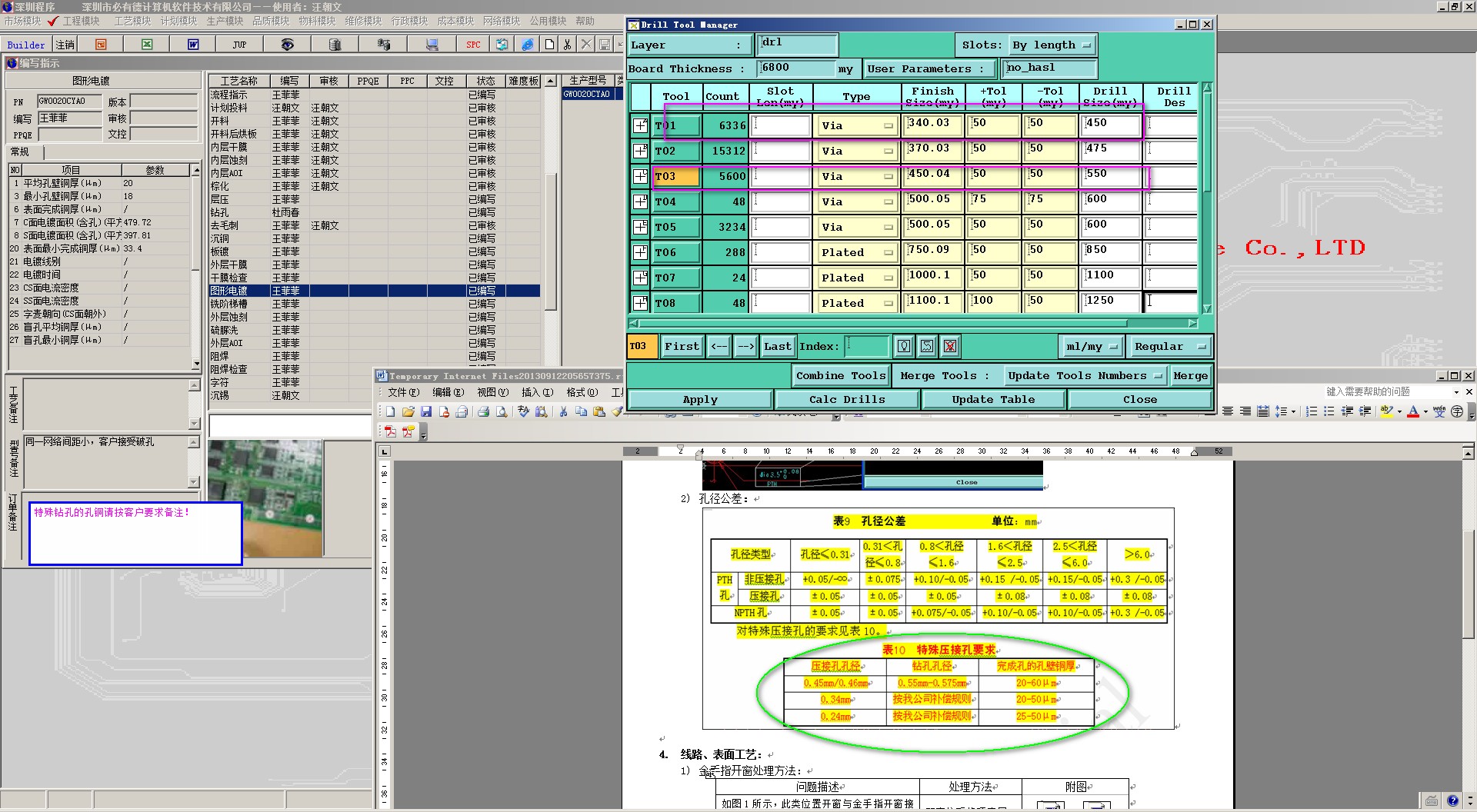Open the Type dropdown for T06 Plated

(x=856, y=252)
